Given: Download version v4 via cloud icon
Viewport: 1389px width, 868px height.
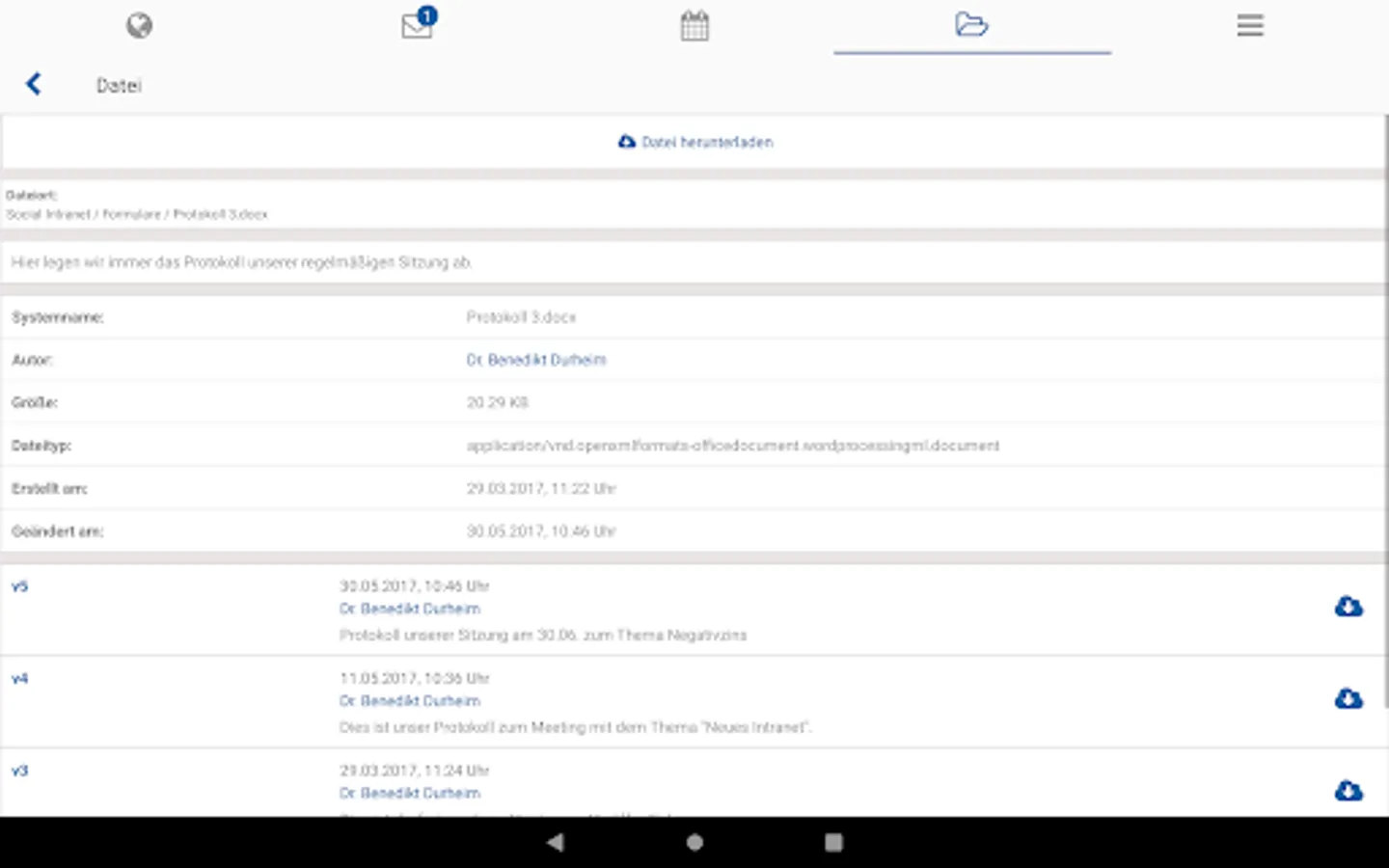Looking at the screenshot, I should tap(1348, 698).
